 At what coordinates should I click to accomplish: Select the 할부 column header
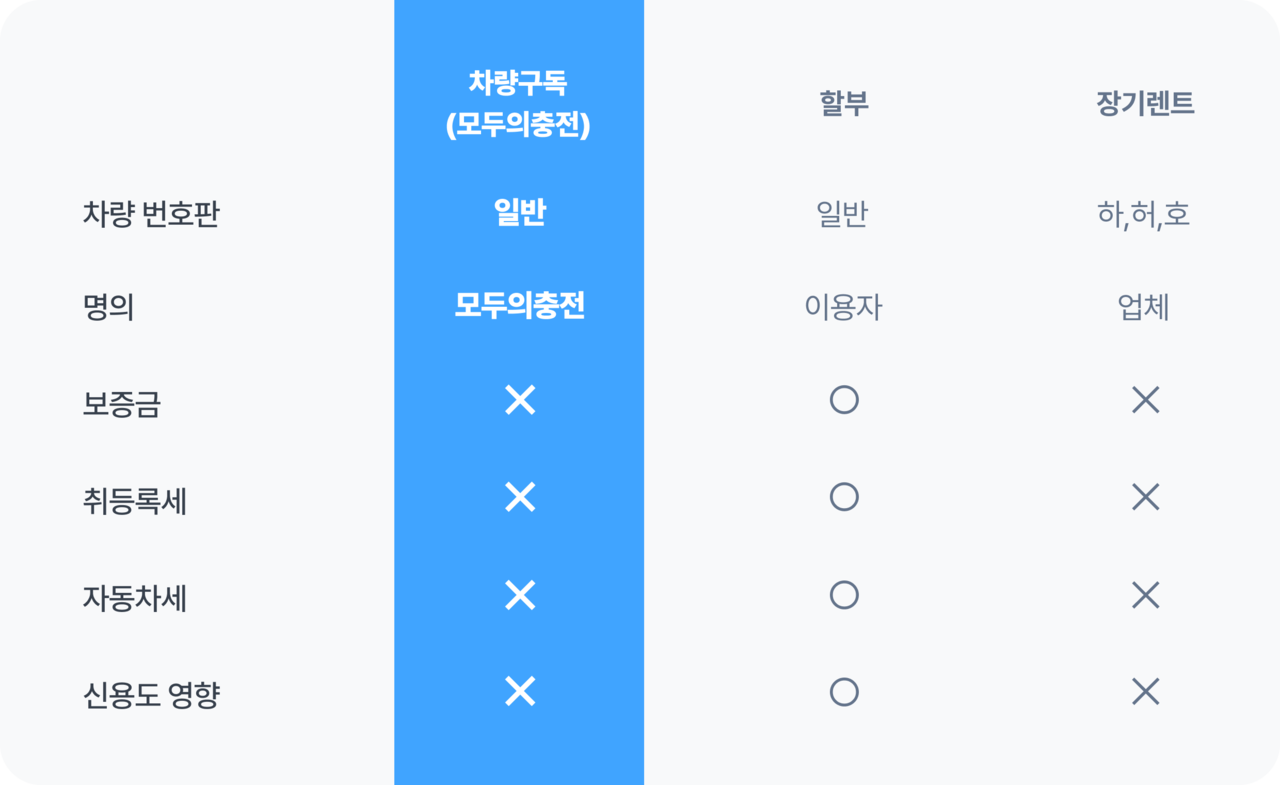tap(844, 104)
